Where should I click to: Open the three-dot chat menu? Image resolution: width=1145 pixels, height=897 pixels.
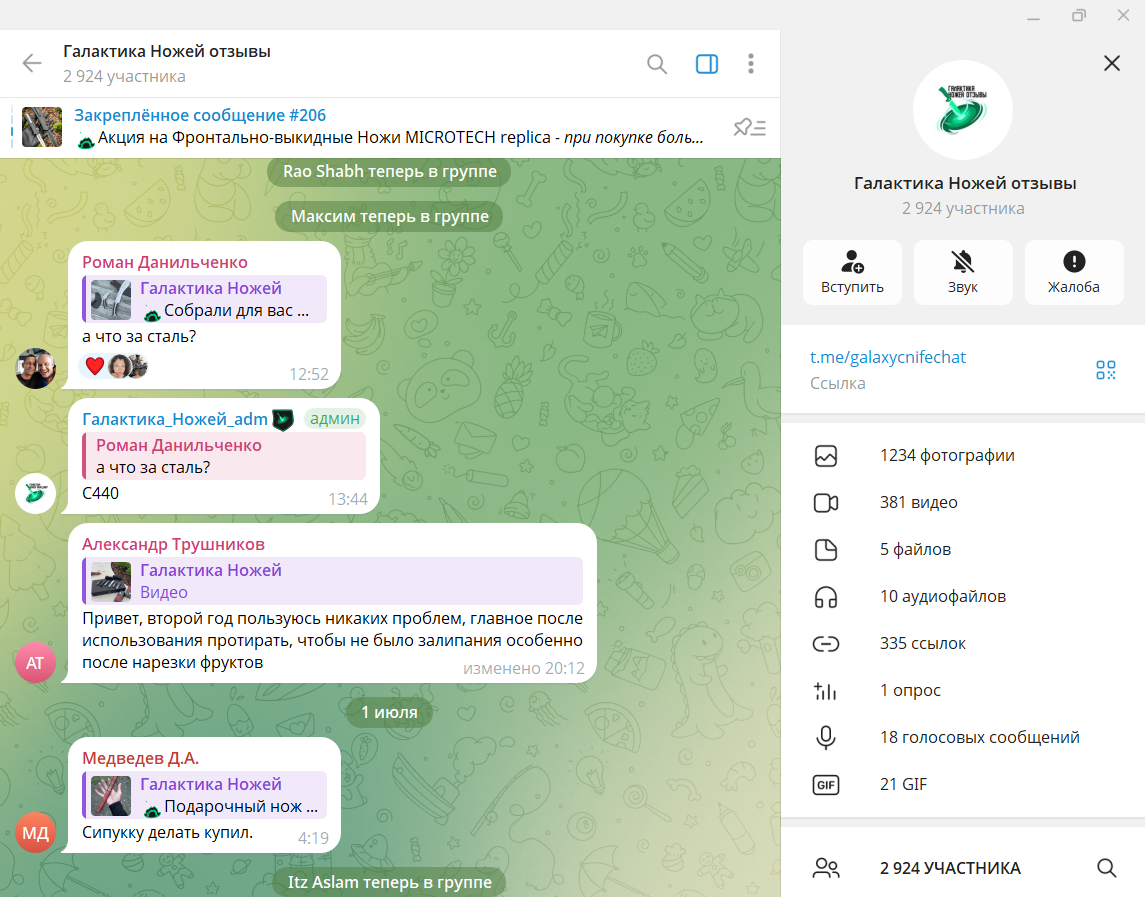tap(751, 64)
